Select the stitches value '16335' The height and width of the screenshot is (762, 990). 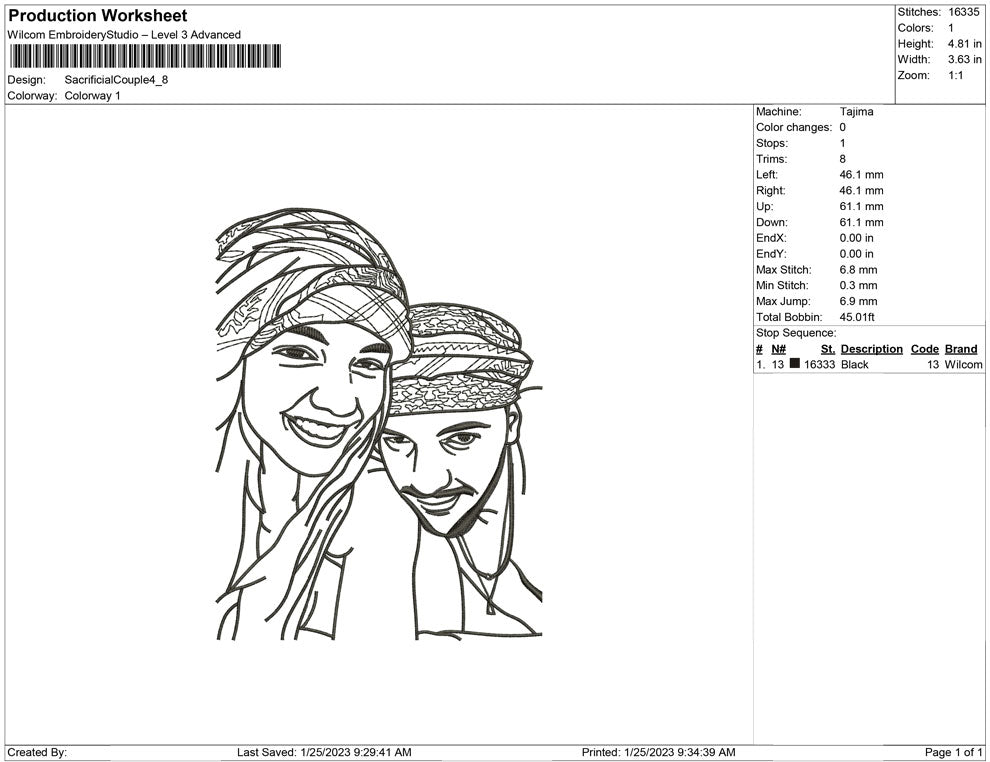coord(963,12)
